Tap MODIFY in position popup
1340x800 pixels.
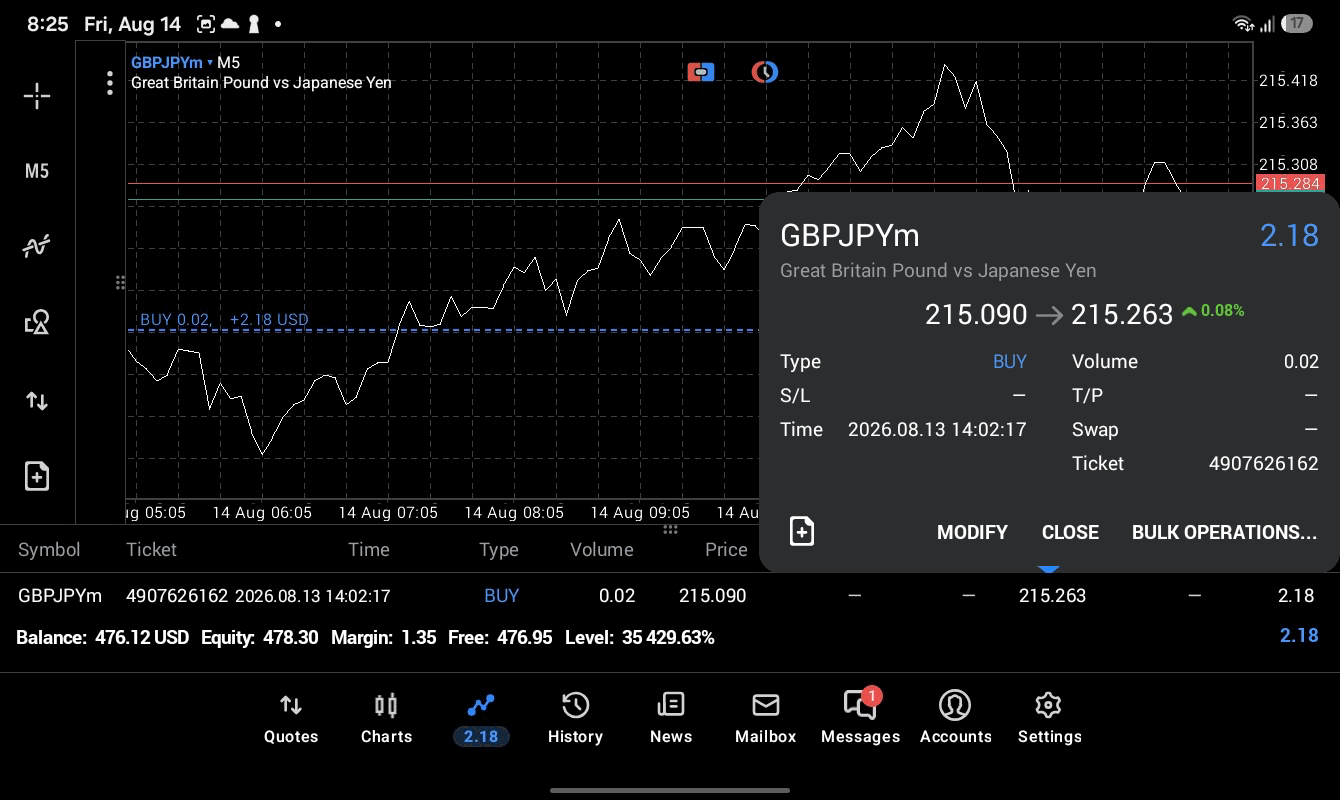click(972, 532)
